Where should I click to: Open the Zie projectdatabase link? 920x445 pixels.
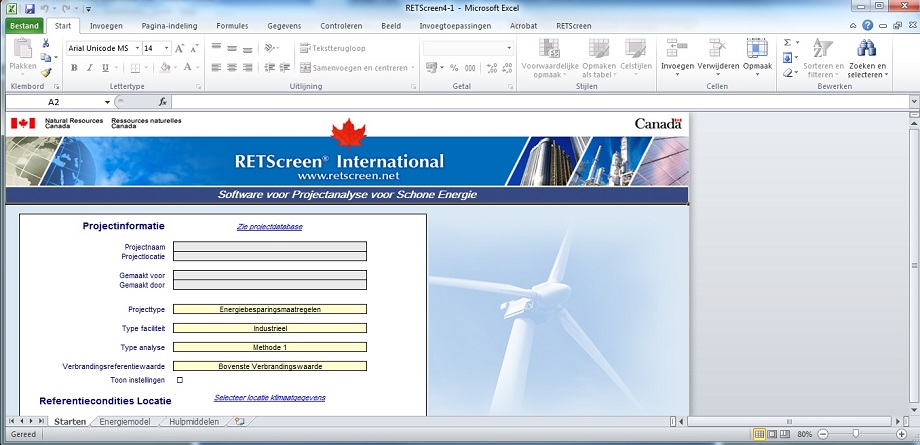pos(269,227)
